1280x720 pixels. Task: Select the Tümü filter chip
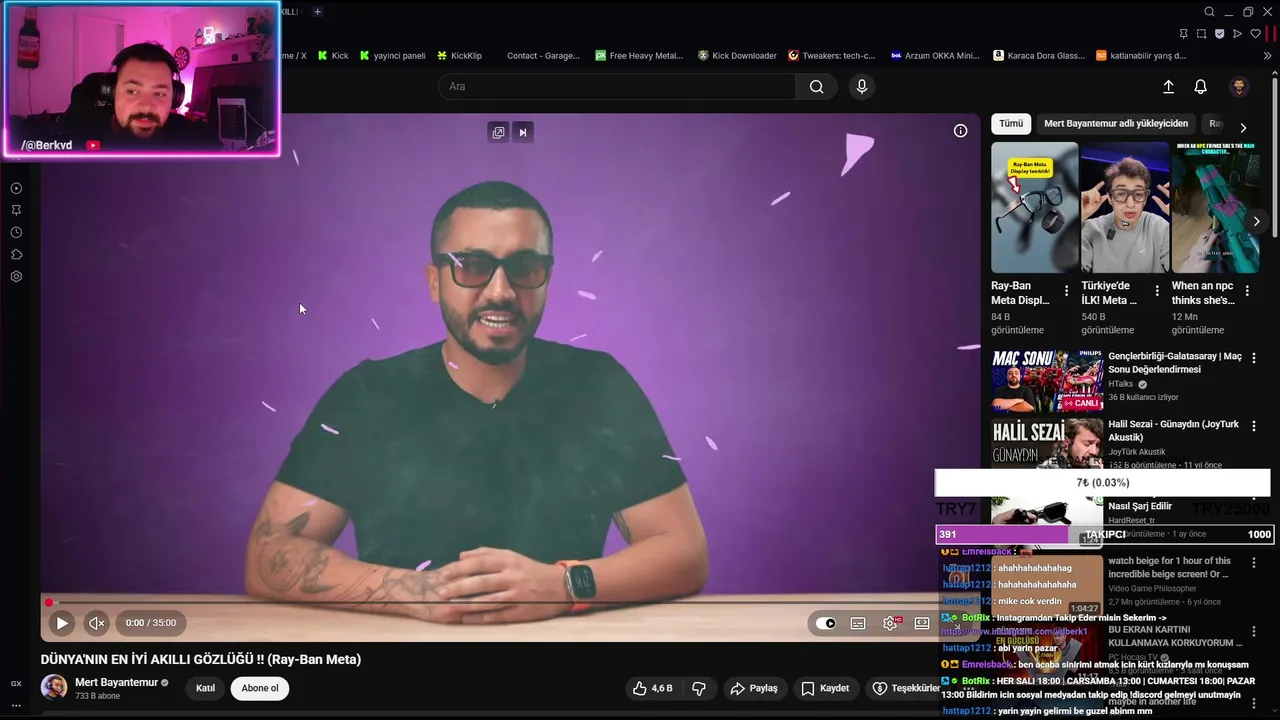[x=1011, y=124]
